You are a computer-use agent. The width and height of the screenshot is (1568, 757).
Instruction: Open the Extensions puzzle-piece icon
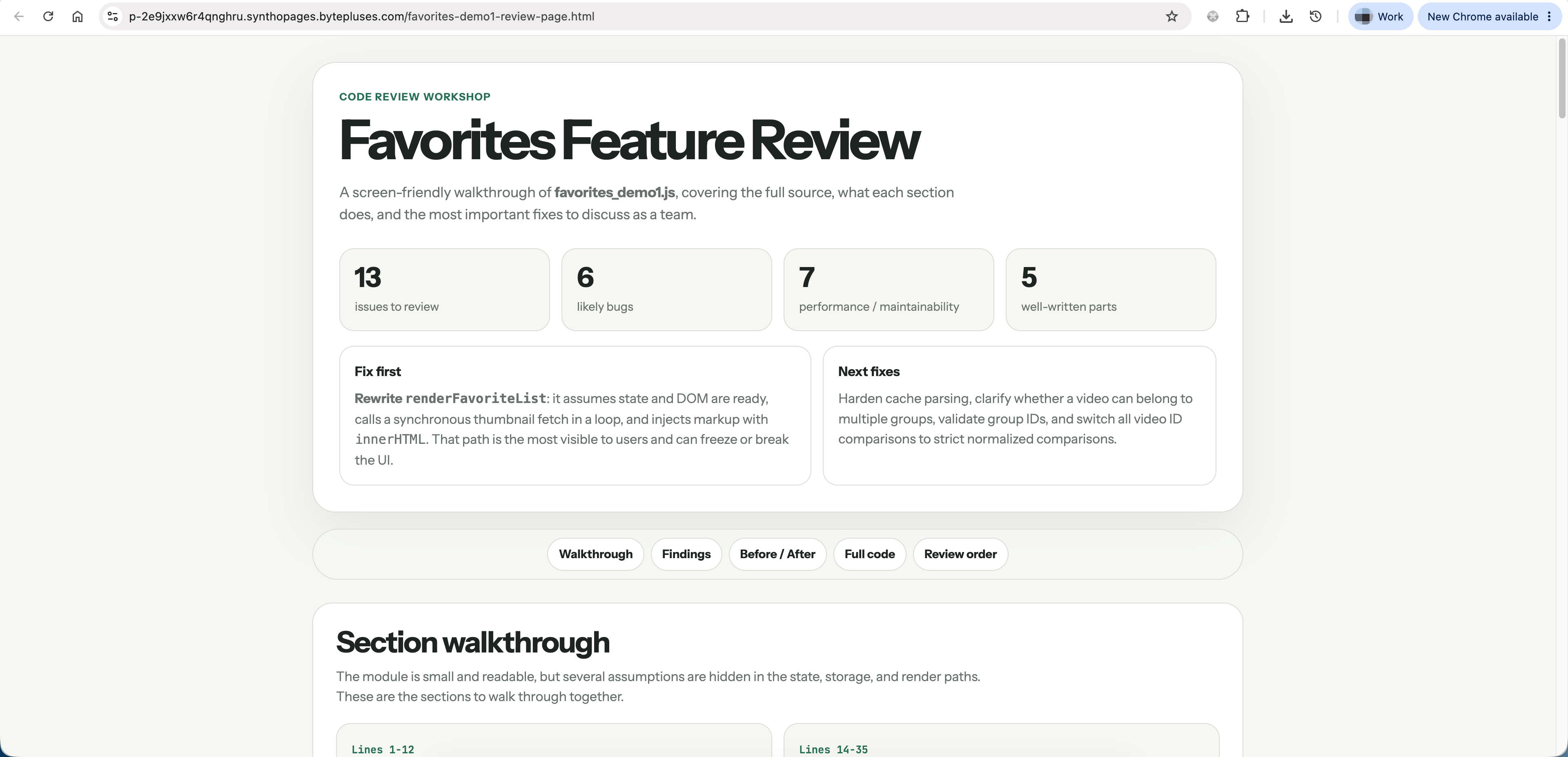click(x=1242, y=16)
